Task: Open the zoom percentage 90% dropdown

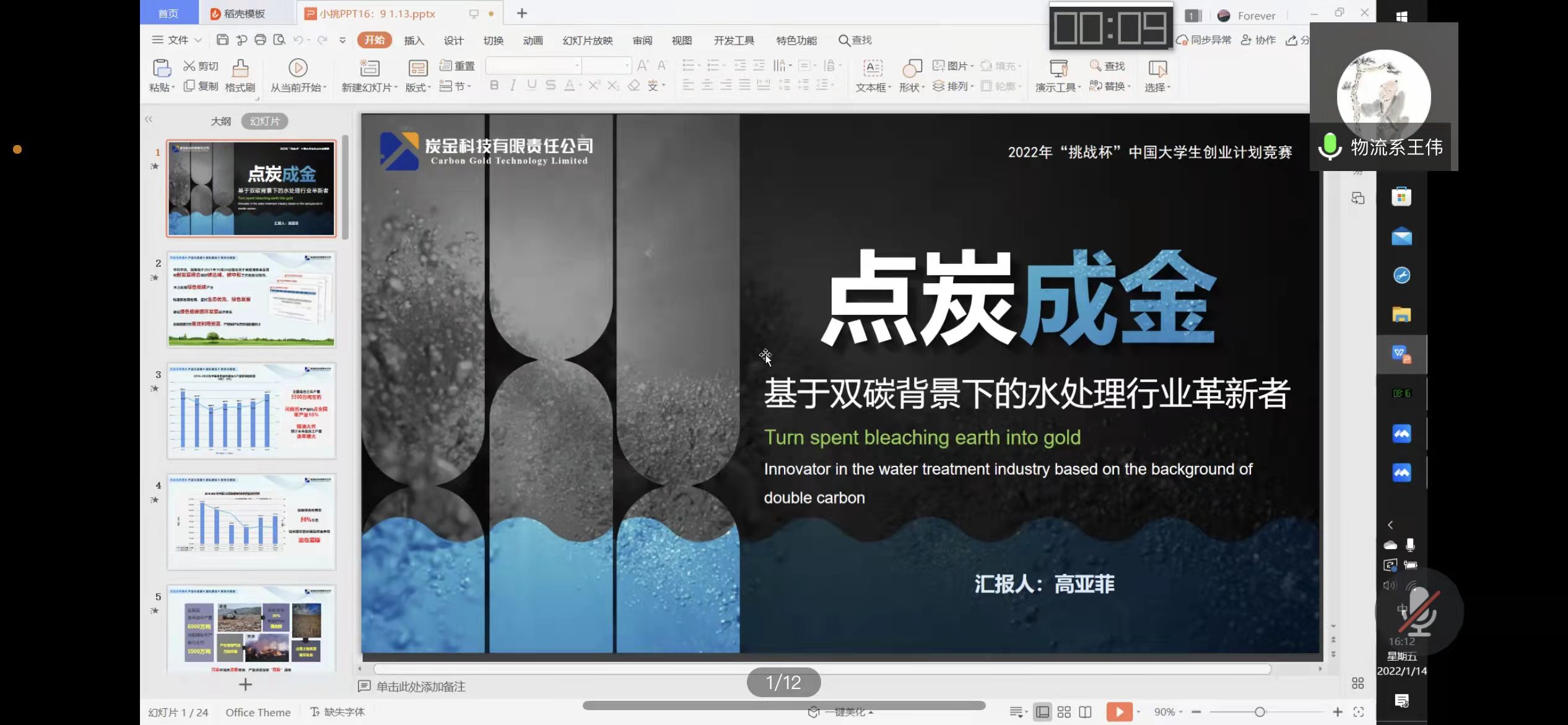Action: tap(1169, 712)
